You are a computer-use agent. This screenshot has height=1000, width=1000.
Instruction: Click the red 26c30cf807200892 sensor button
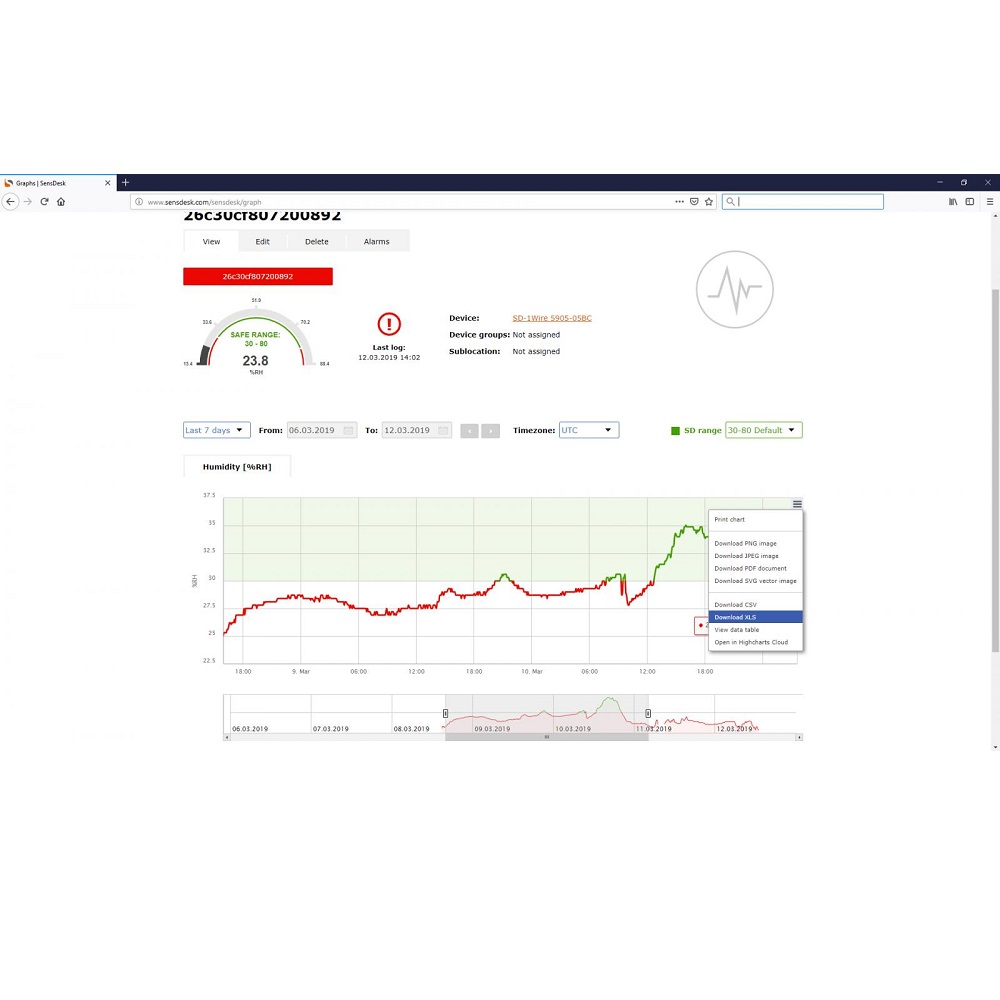pyautogui.click(x=258, y=276)
